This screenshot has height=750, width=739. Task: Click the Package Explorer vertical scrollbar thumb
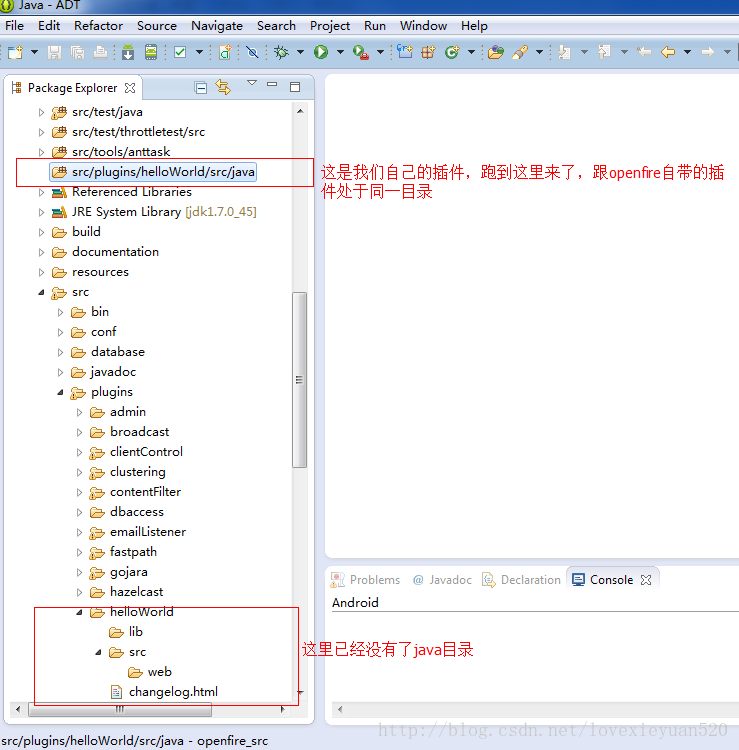[299, 380]
